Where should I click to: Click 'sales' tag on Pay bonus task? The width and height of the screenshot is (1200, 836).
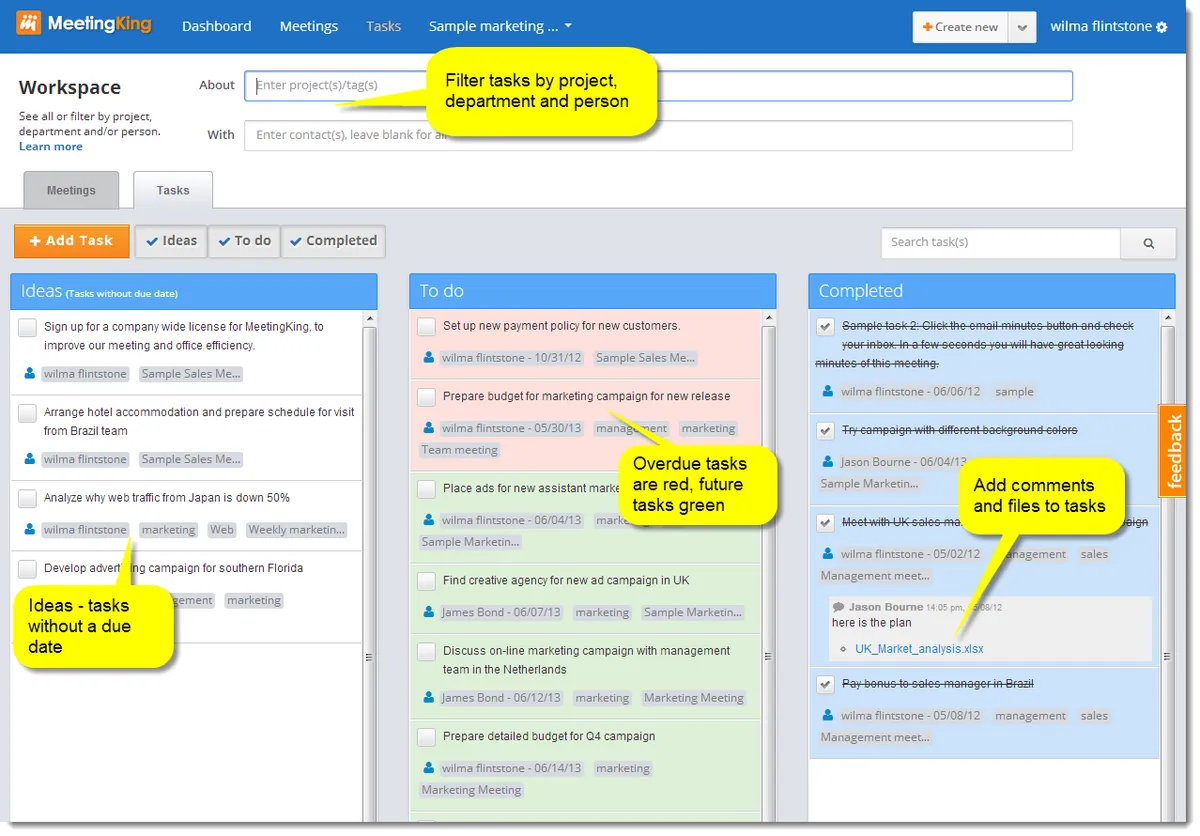tap(1094, 716)
